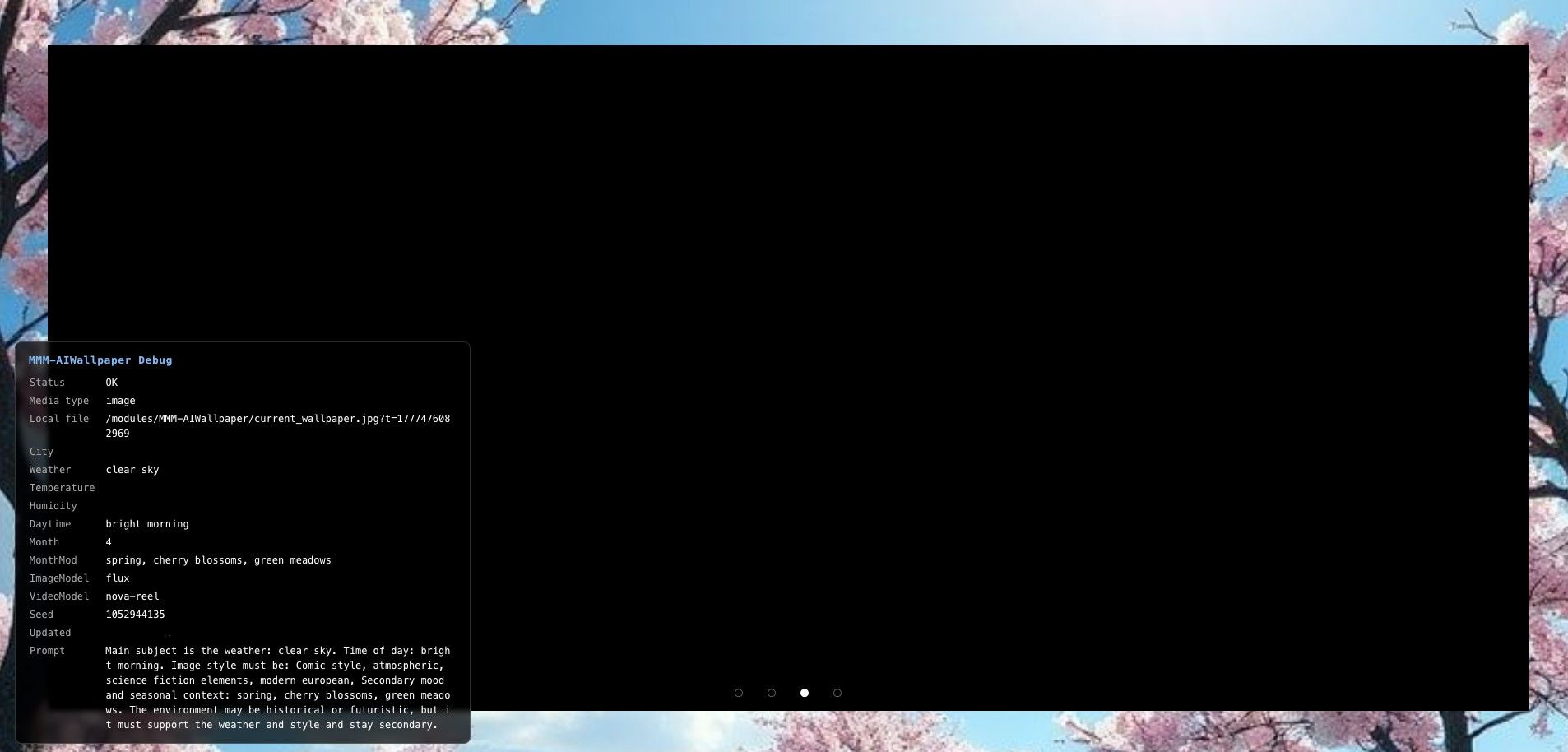The height and width of the screenshot is (752, 1568).
Task: Click the Temperature label in debug panel
Action: 62,488
